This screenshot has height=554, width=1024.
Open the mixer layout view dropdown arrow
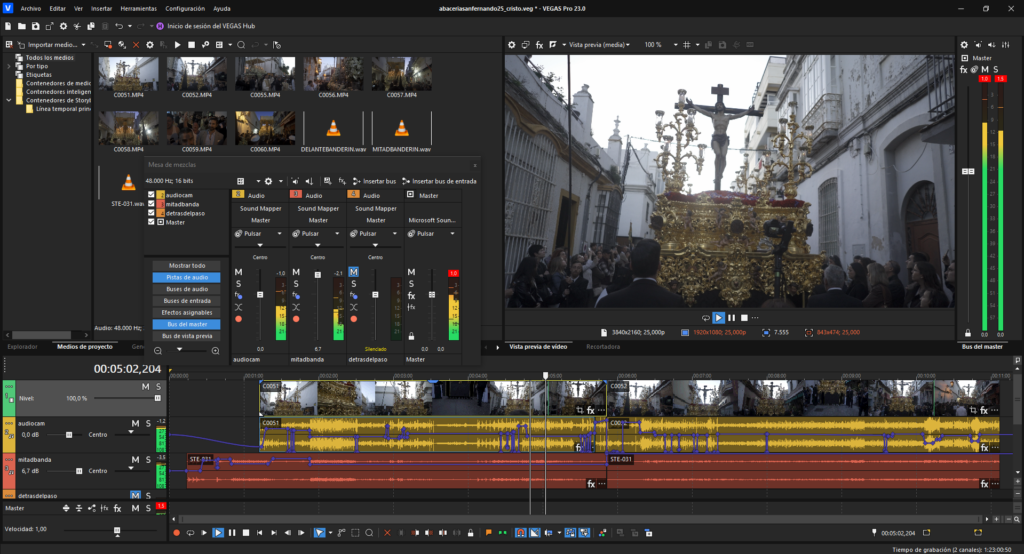[257, 181]
